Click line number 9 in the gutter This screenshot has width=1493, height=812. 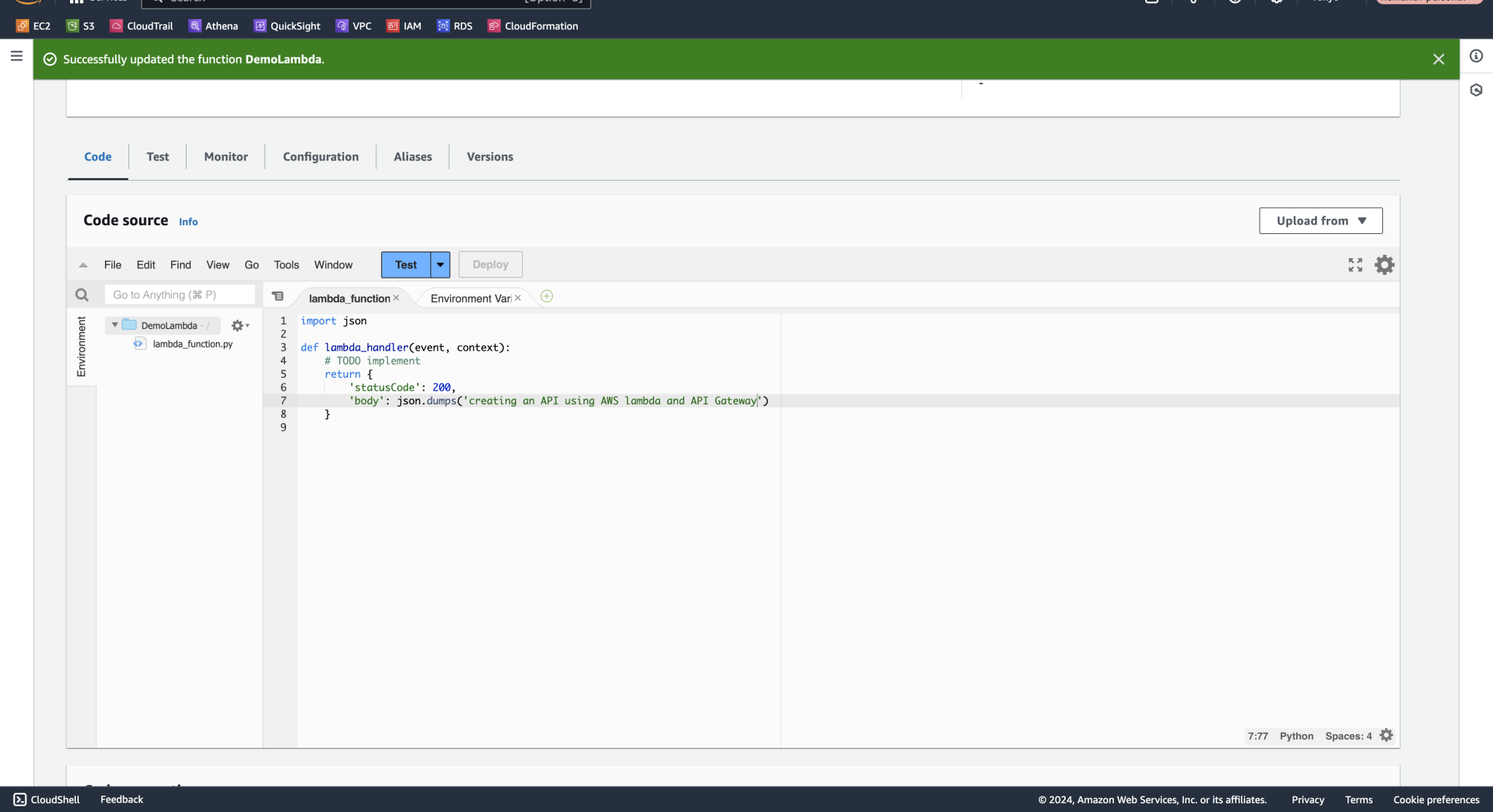point(284,427)
